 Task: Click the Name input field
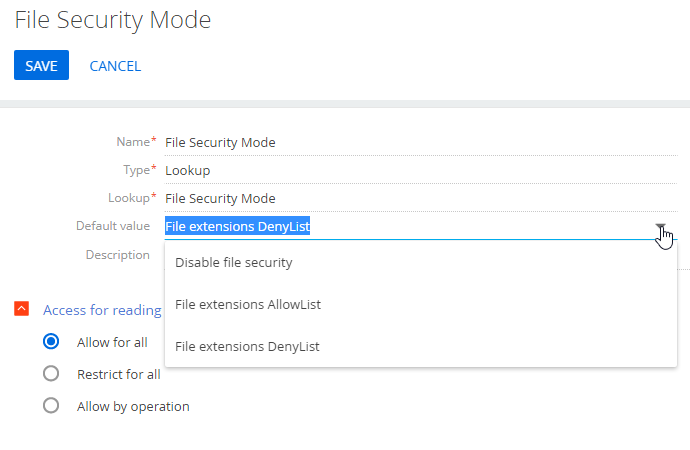(421, 143)
